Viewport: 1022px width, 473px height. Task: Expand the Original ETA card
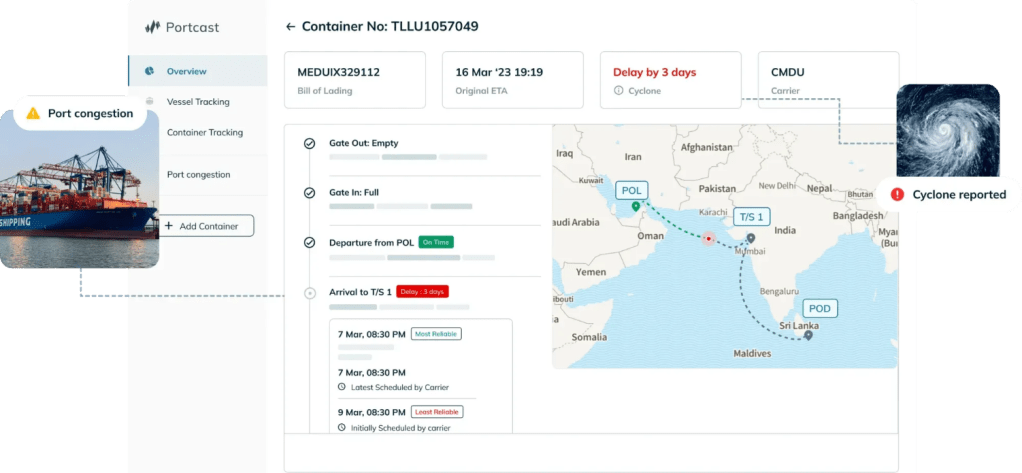coord(512,80)
